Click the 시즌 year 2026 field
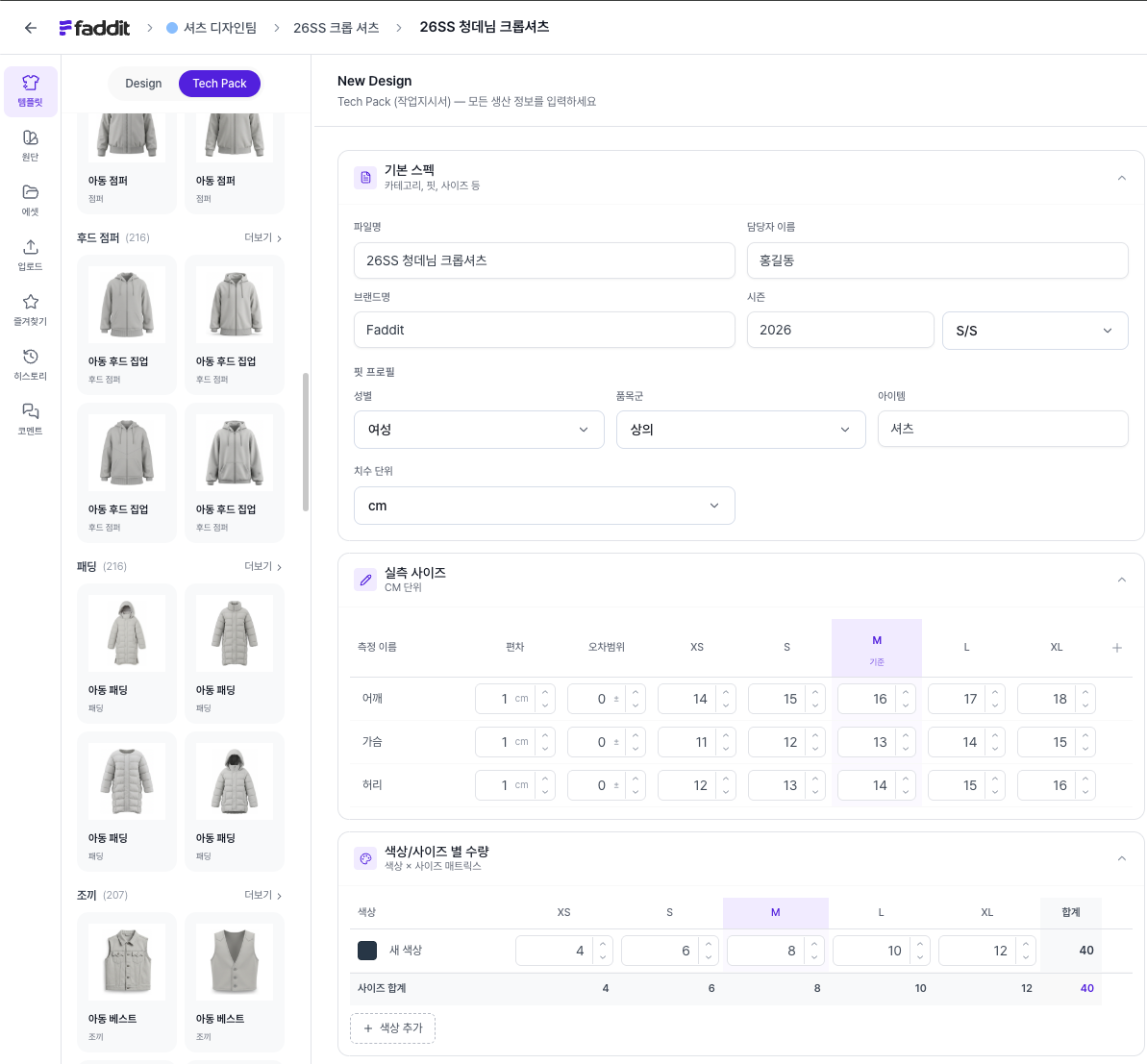This screenshot has height=1064, width=1147. (839, 330)
